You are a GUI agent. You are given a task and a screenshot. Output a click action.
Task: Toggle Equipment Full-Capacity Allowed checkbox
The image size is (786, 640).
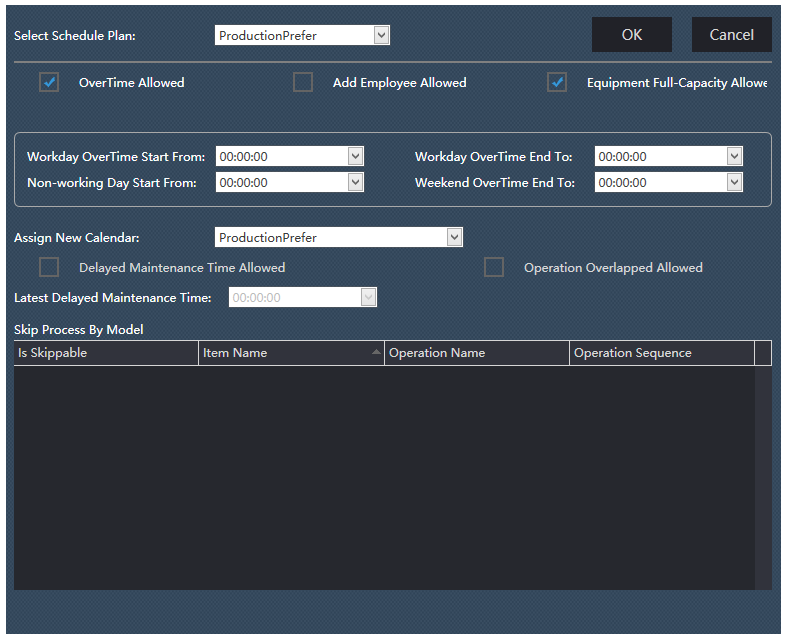(557, 83)
